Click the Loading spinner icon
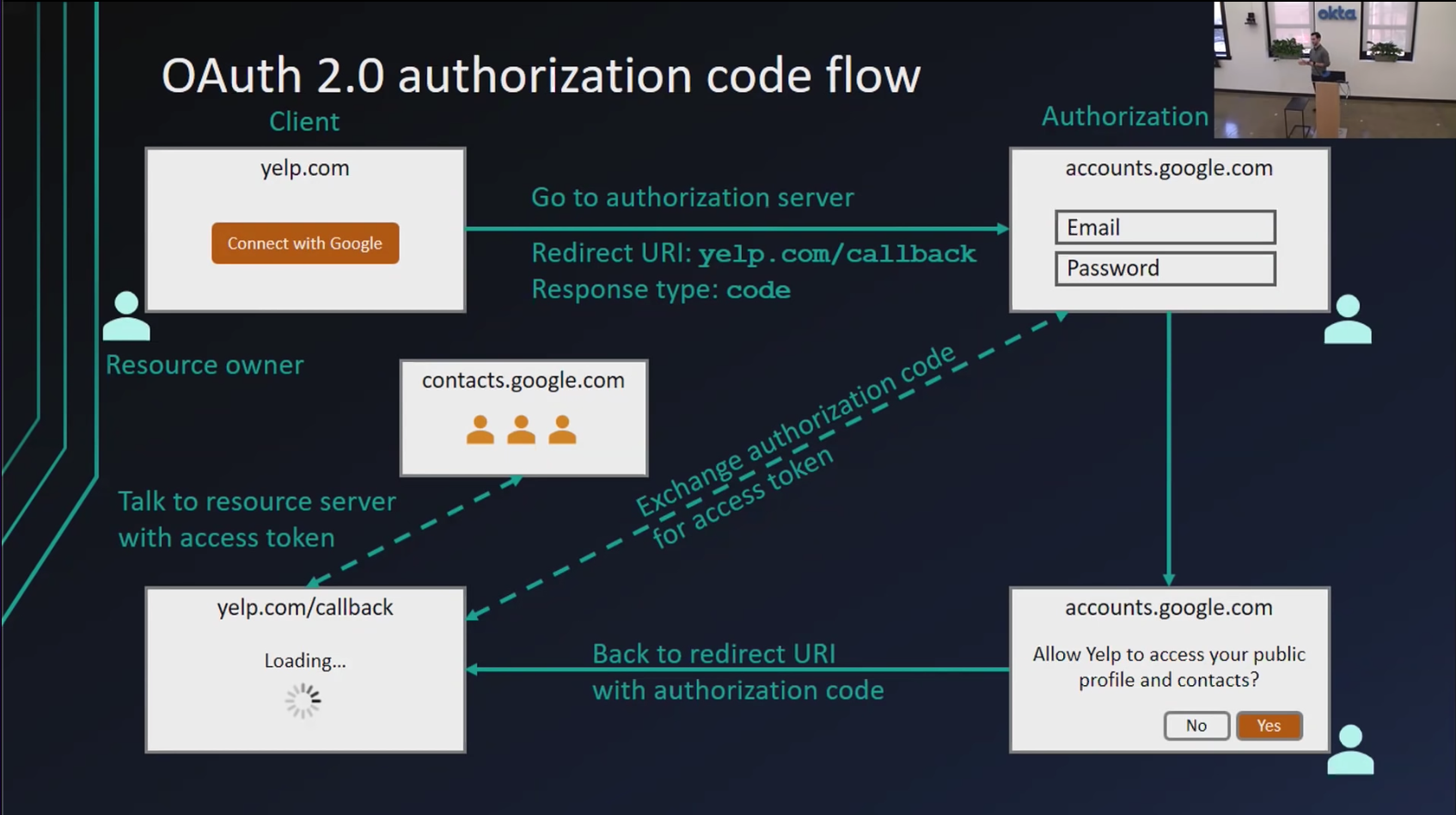The height and width of the screenshot is (815, 1456). [303, 701]
